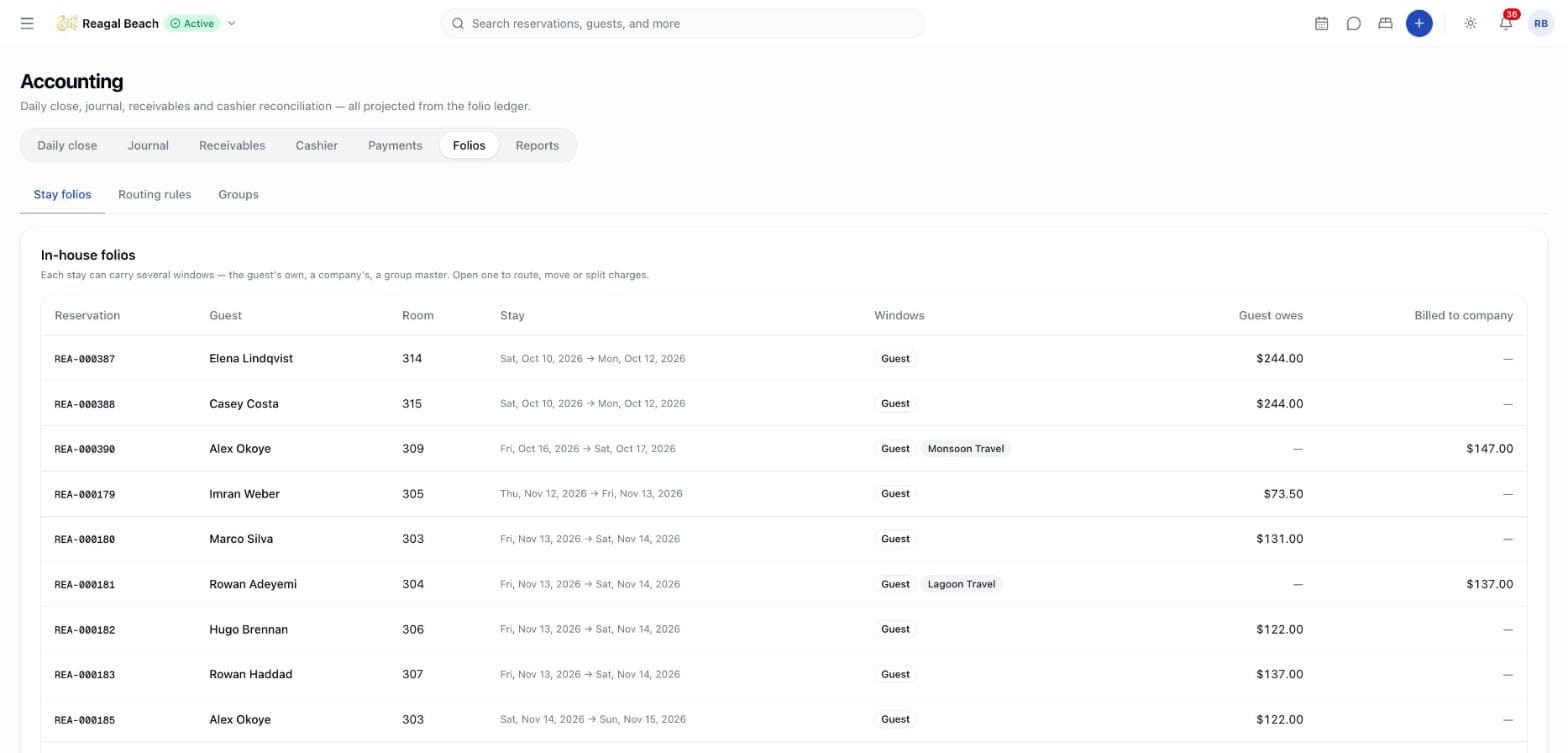Viewport: 1568px width, 753px height.
Task: Go to the Receivables tab
Action: [x=232, y=145]
